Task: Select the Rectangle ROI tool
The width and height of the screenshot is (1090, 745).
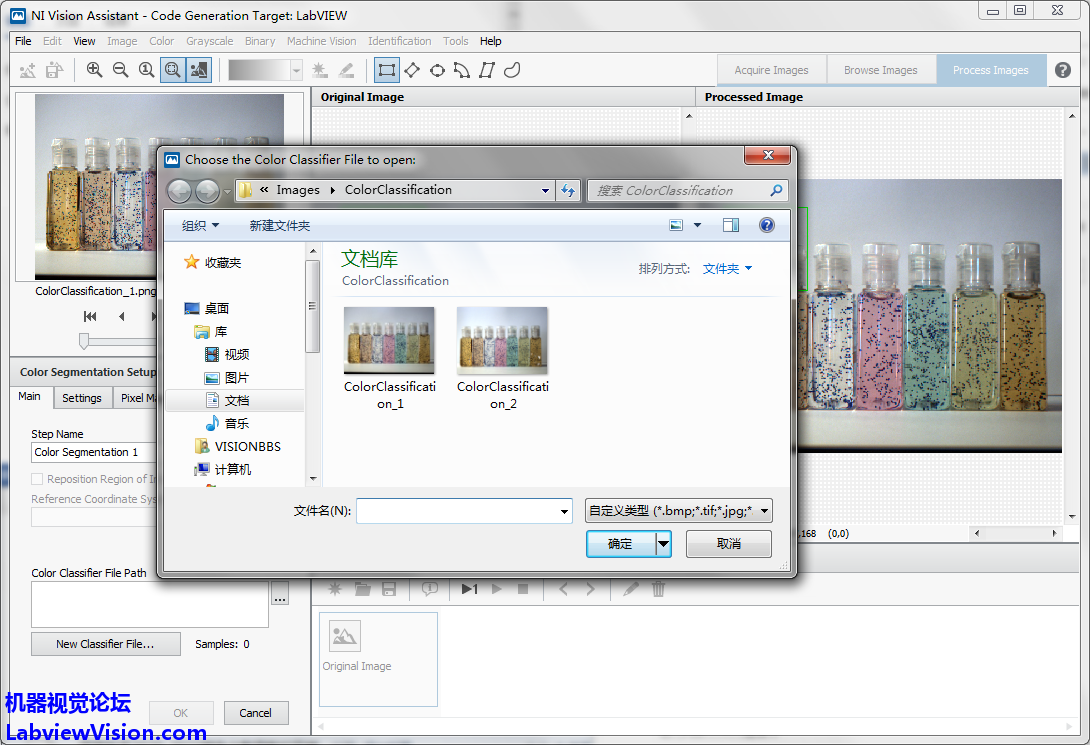Action: click(386, 70)
